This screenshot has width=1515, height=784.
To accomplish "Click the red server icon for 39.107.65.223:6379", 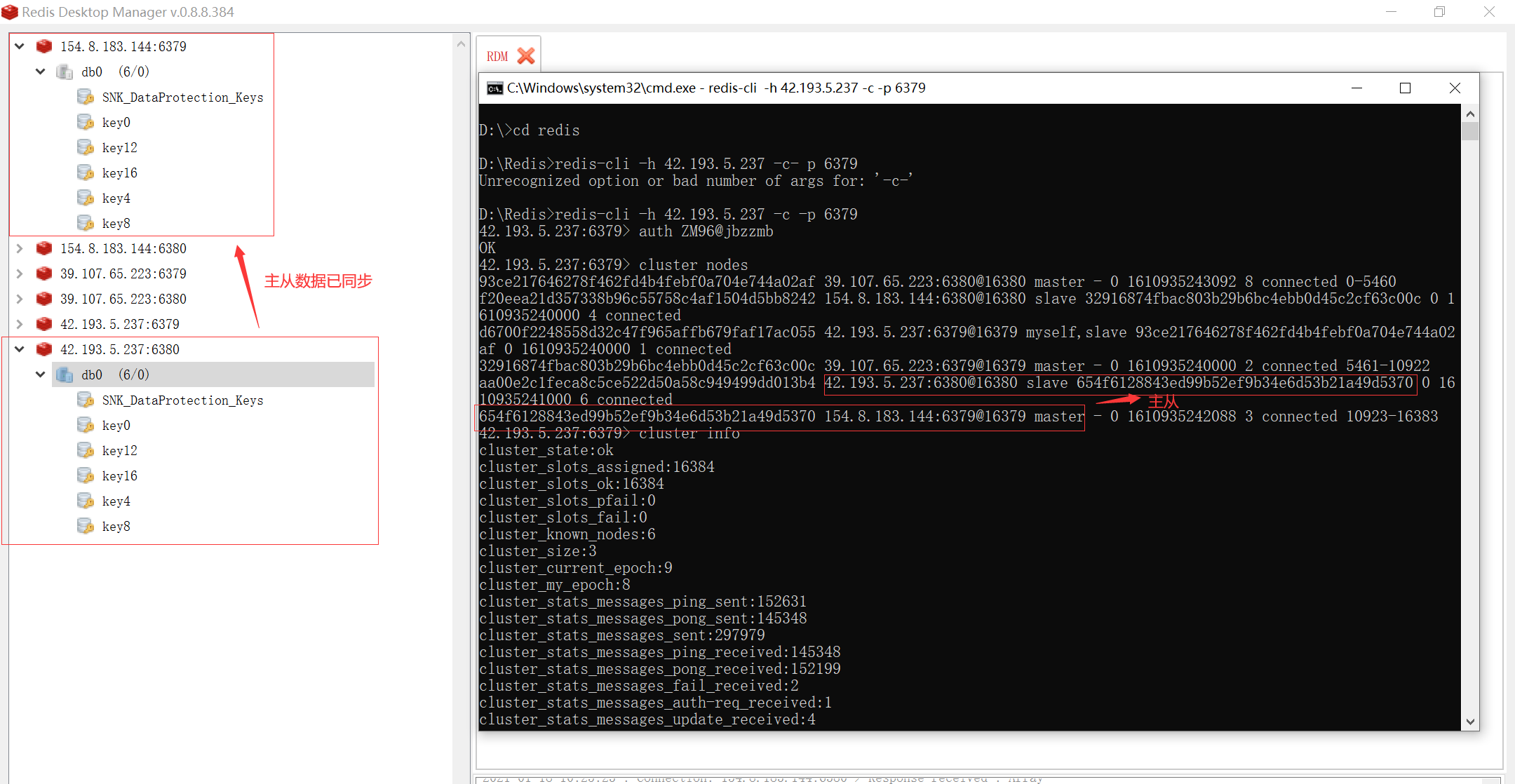I will (x=44, y=273).
